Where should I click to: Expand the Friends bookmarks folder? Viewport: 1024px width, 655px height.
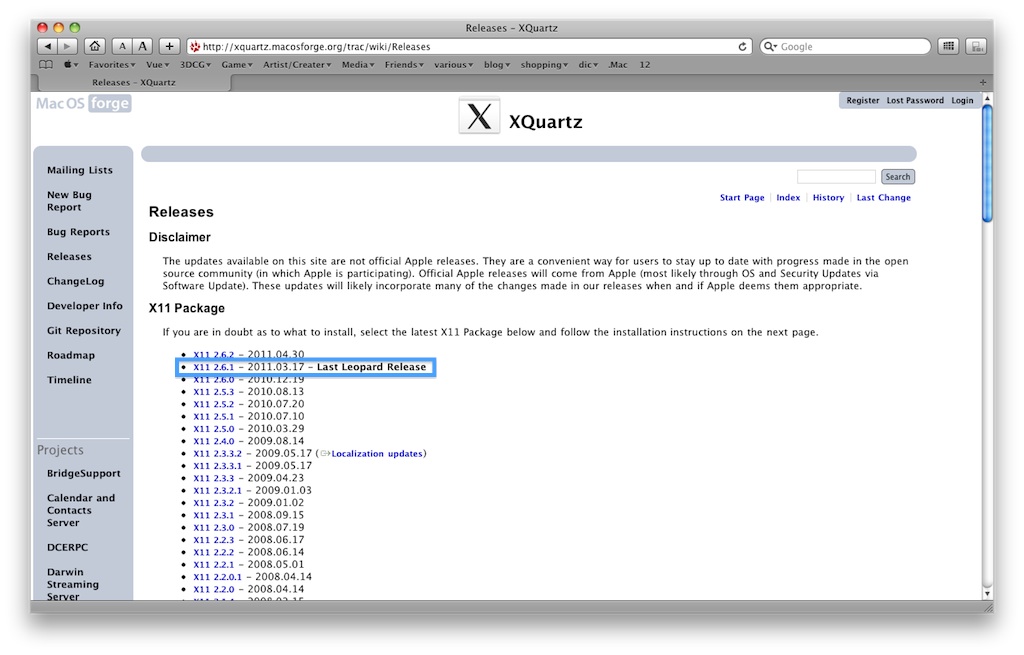click(x=403, y=64)
